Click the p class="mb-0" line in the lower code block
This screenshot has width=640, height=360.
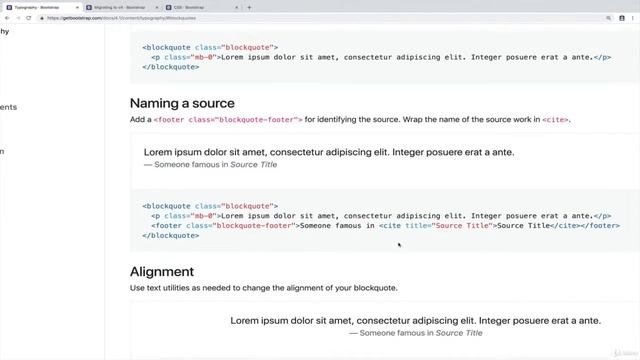381,216
